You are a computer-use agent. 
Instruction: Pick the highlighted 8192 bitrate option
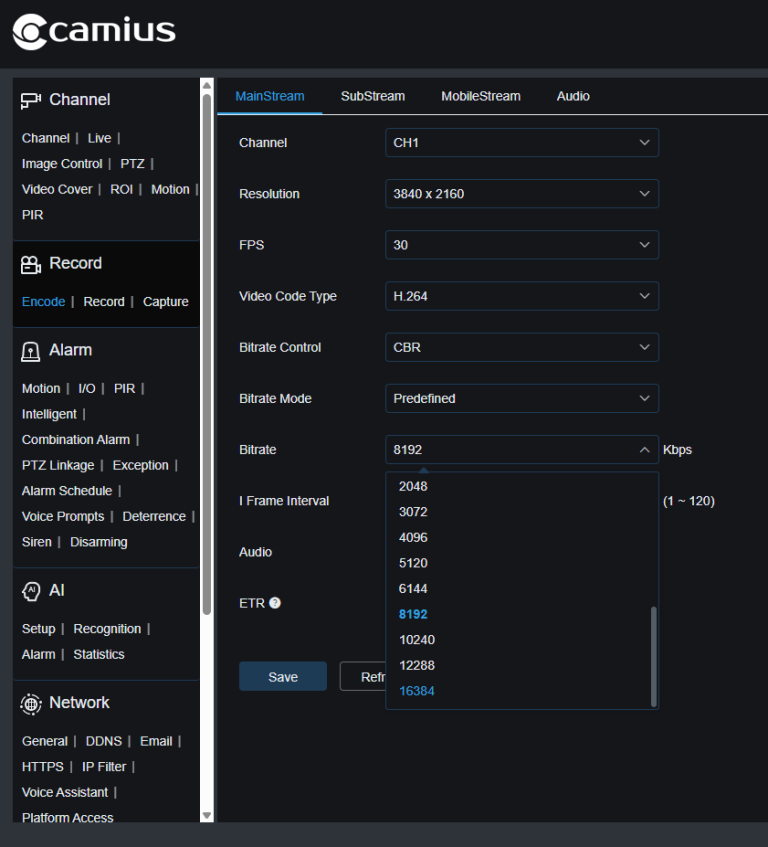pyautogui.click(x=413, y=614)
